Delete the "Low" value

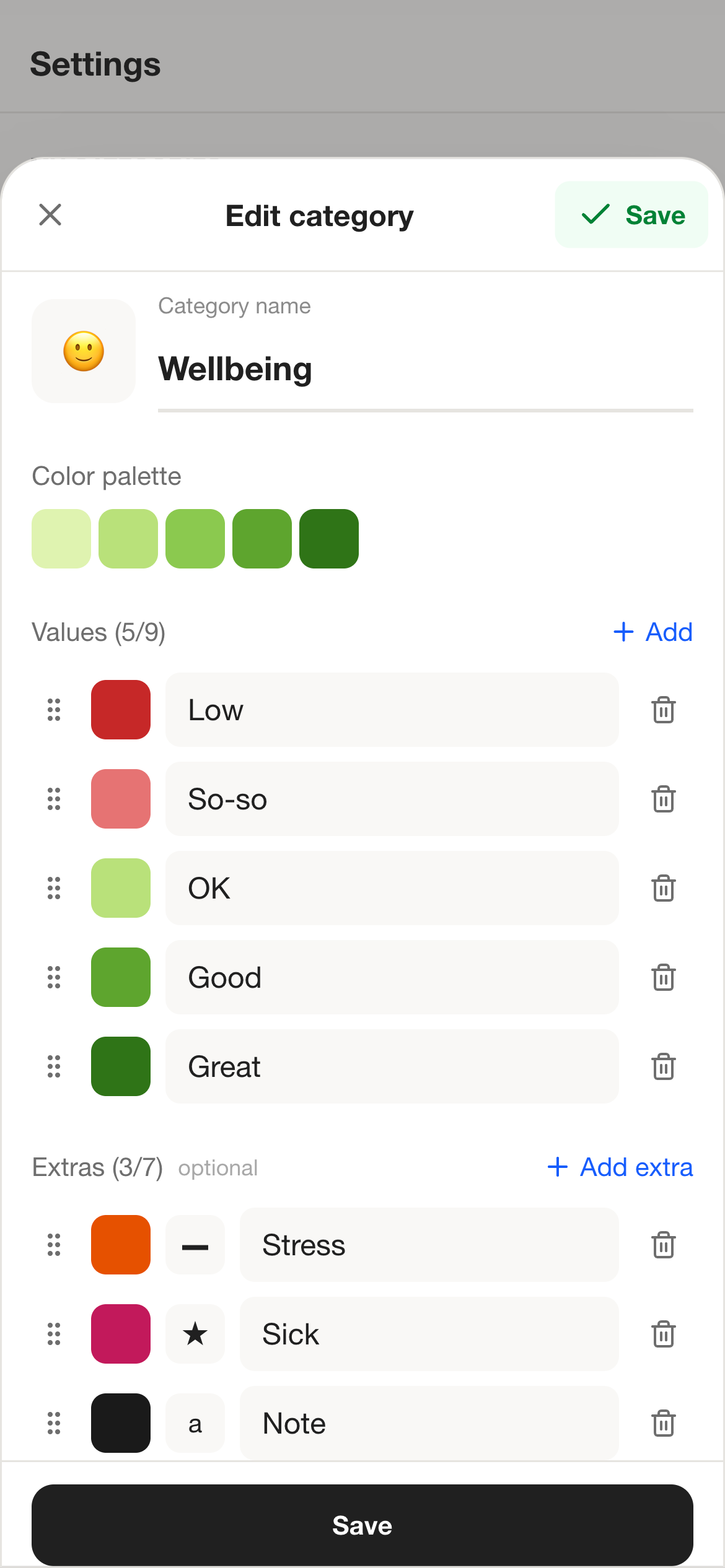tap(664, 710)
